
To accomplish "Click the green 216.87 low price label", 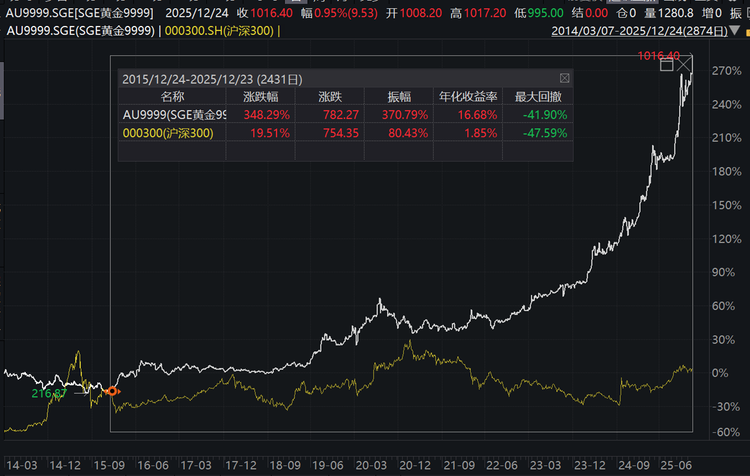I will click(49, 394).
